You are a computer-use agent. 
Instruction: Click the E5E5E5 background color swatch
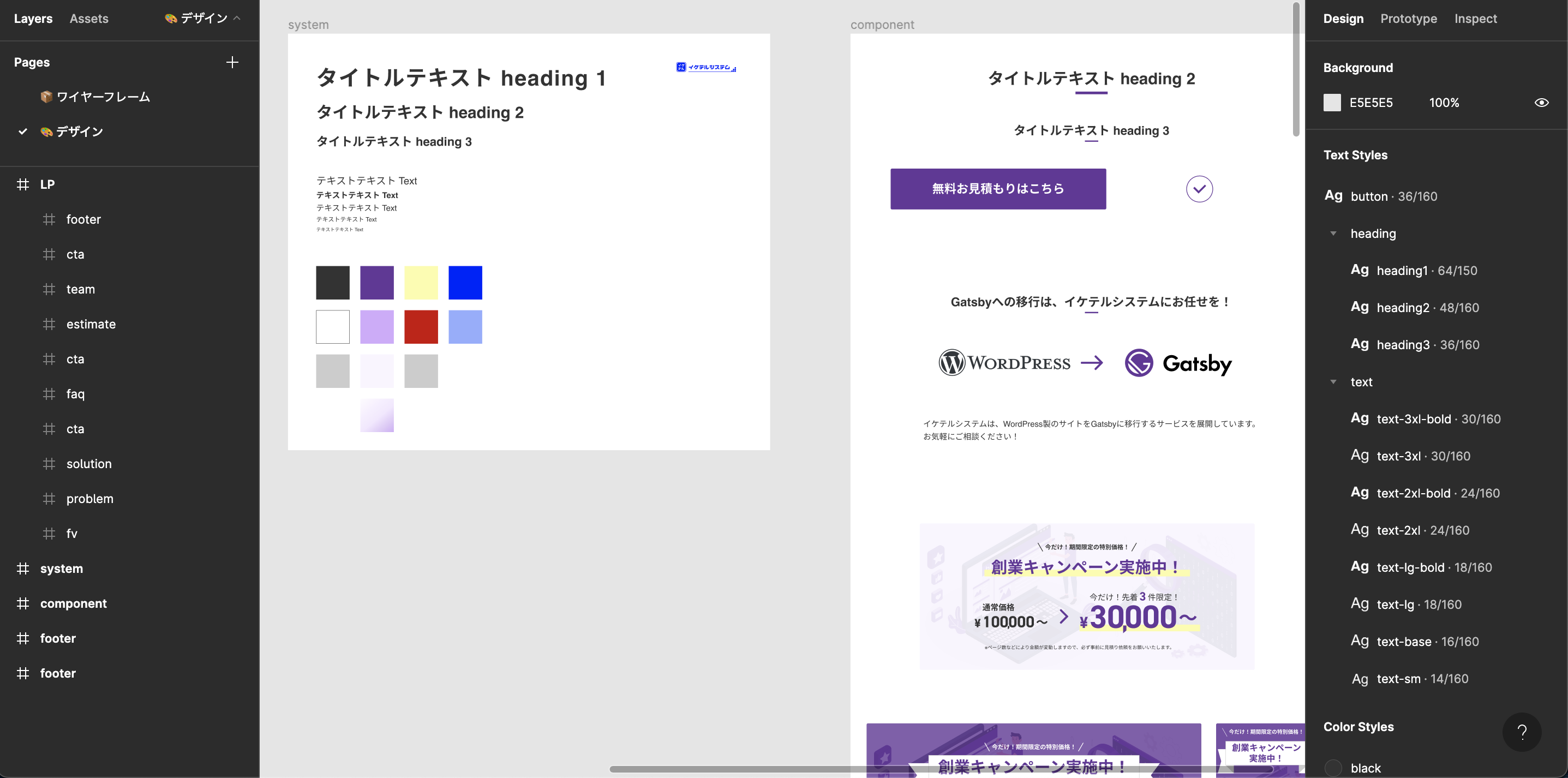1332,102
